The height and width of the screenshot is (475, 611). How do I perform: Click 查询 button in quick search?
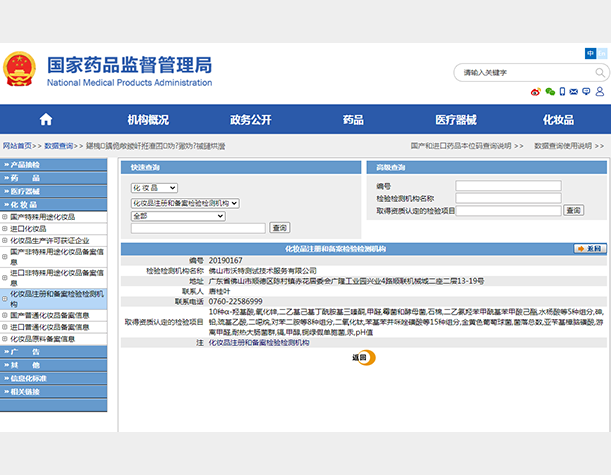(280, 228)
